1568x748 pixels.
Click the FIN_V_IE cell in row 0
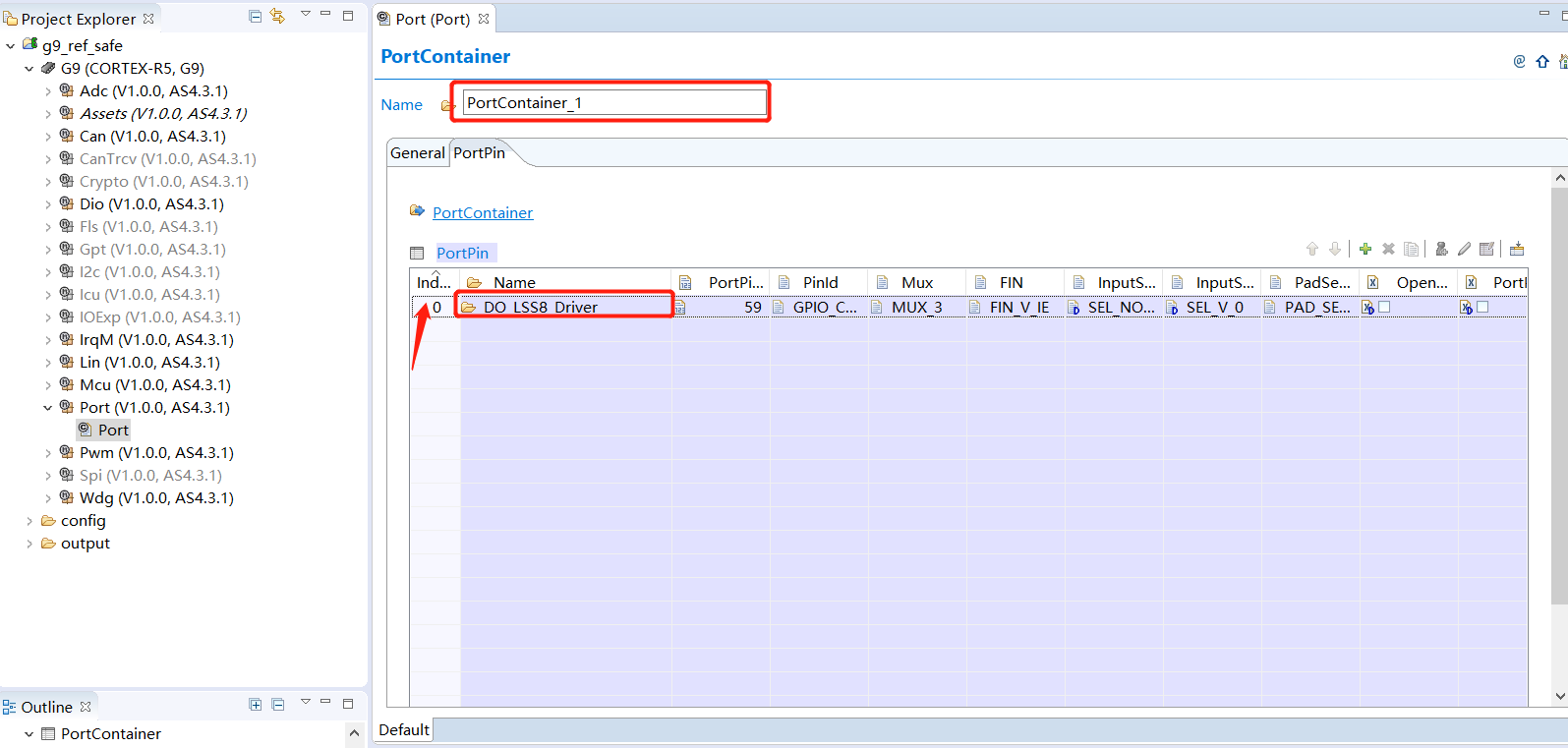coord(1016,307)
